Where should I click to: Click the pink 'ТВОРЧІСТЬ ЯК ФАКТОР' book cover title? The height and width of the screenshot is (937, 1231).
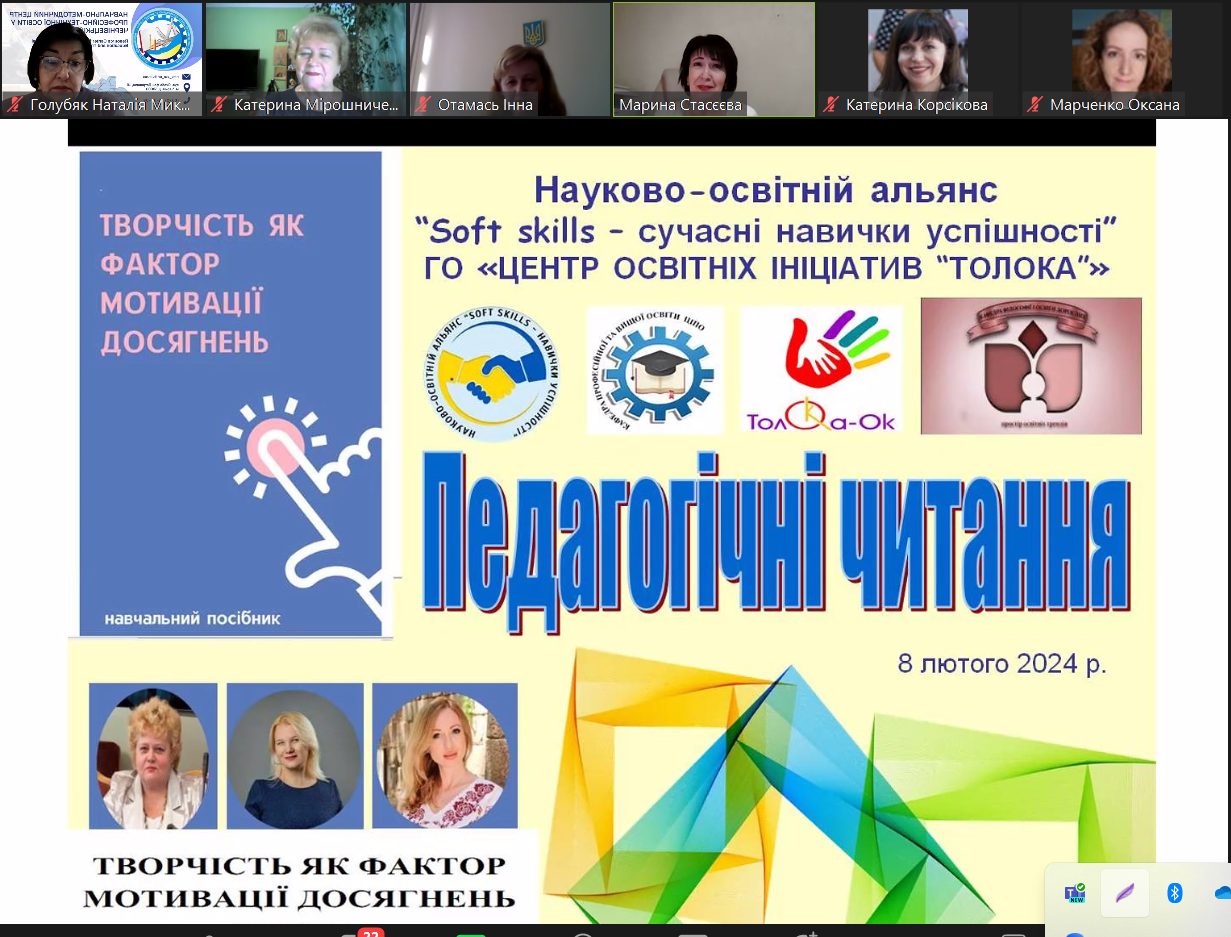[x=202, y=284]
